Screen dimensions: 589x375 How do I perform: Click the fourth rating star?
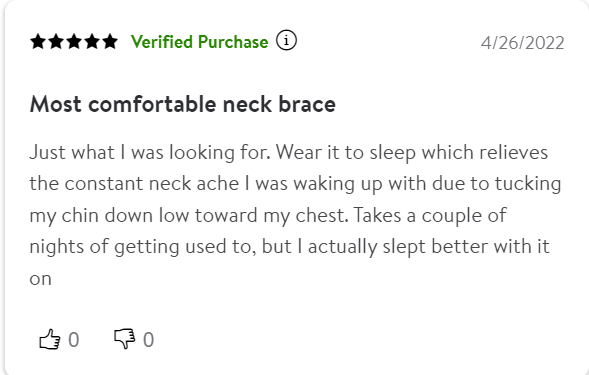click(x=92, y=41)
